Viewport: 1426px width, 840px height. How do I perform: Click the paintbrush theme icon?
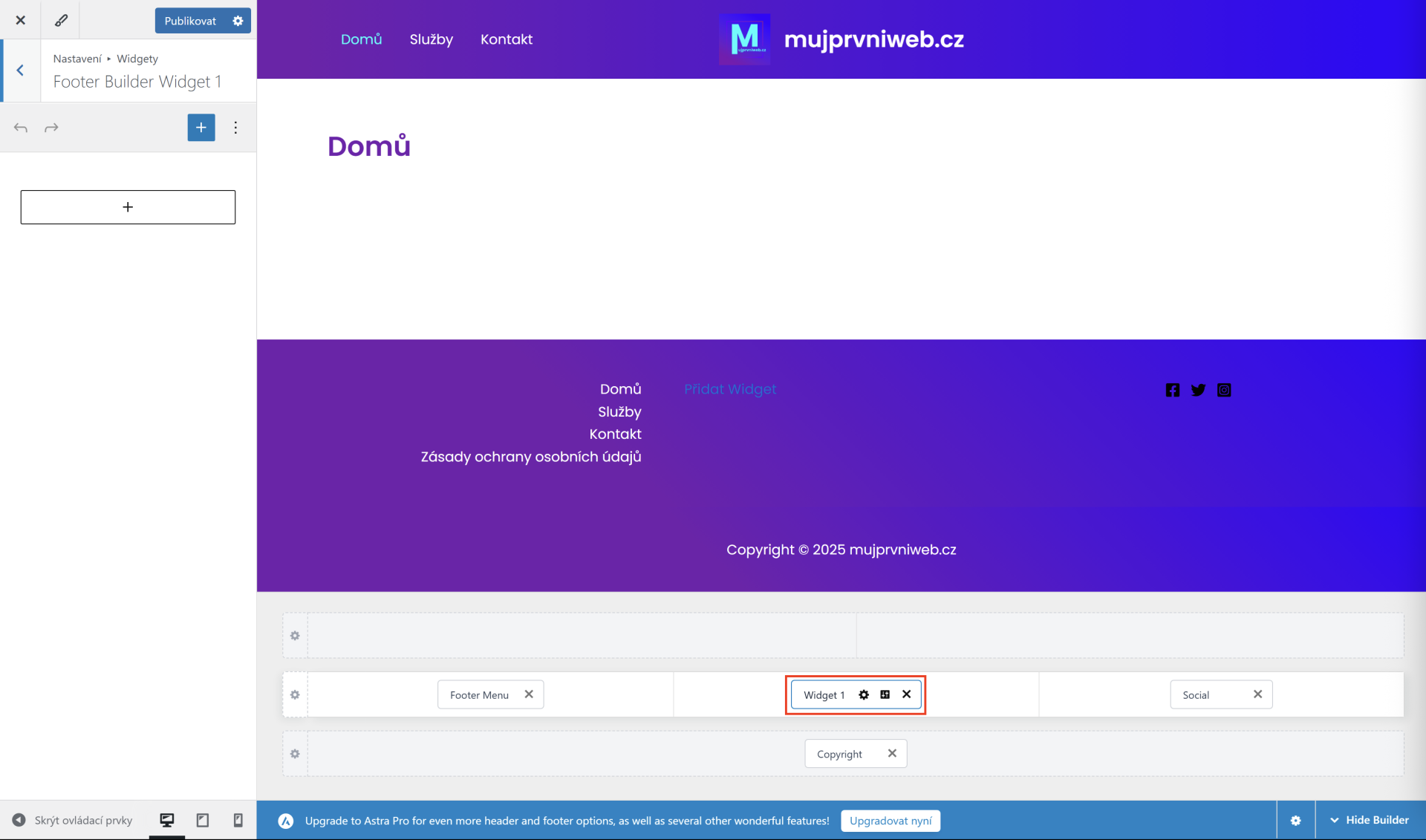tap(61, 20)
